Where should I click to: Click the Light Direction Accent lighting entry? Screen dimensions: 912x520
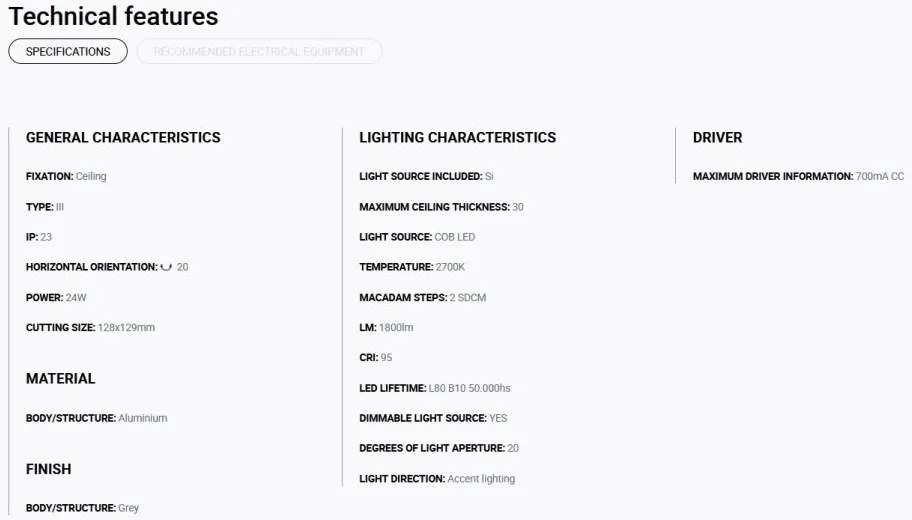click(x=437, y=479)
